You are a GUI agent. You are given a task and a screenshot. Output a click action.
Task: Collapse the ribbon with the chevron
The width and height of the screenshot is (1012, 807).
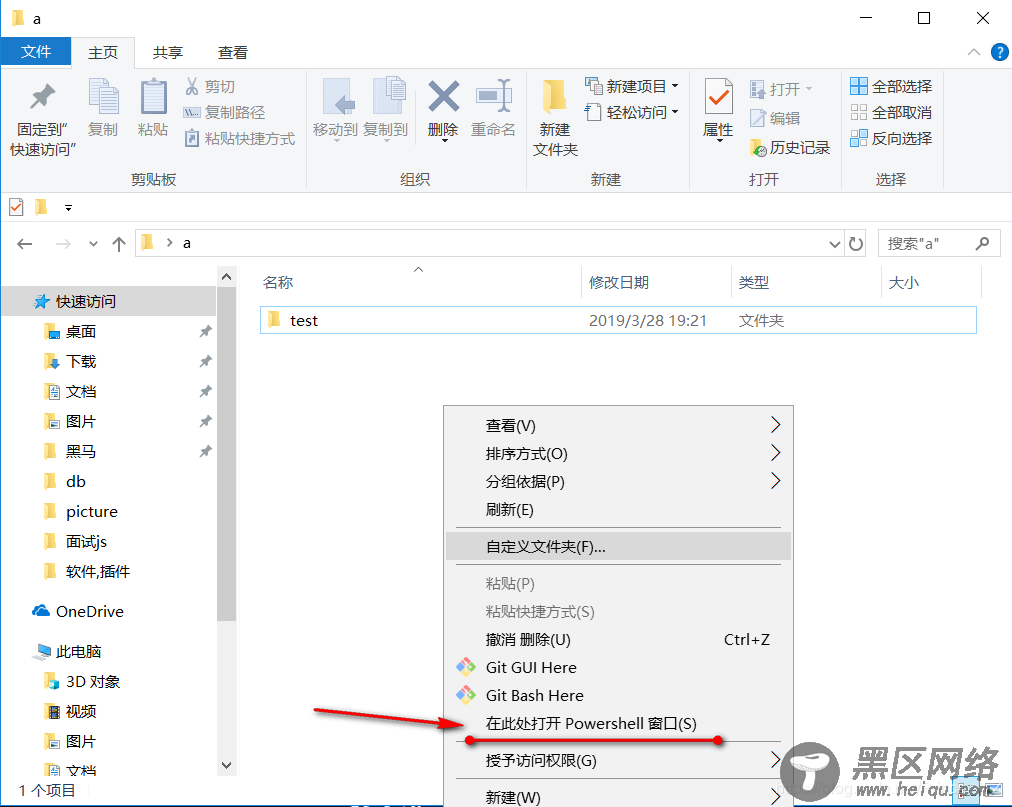pyautogui.click(x=974, y=52)
